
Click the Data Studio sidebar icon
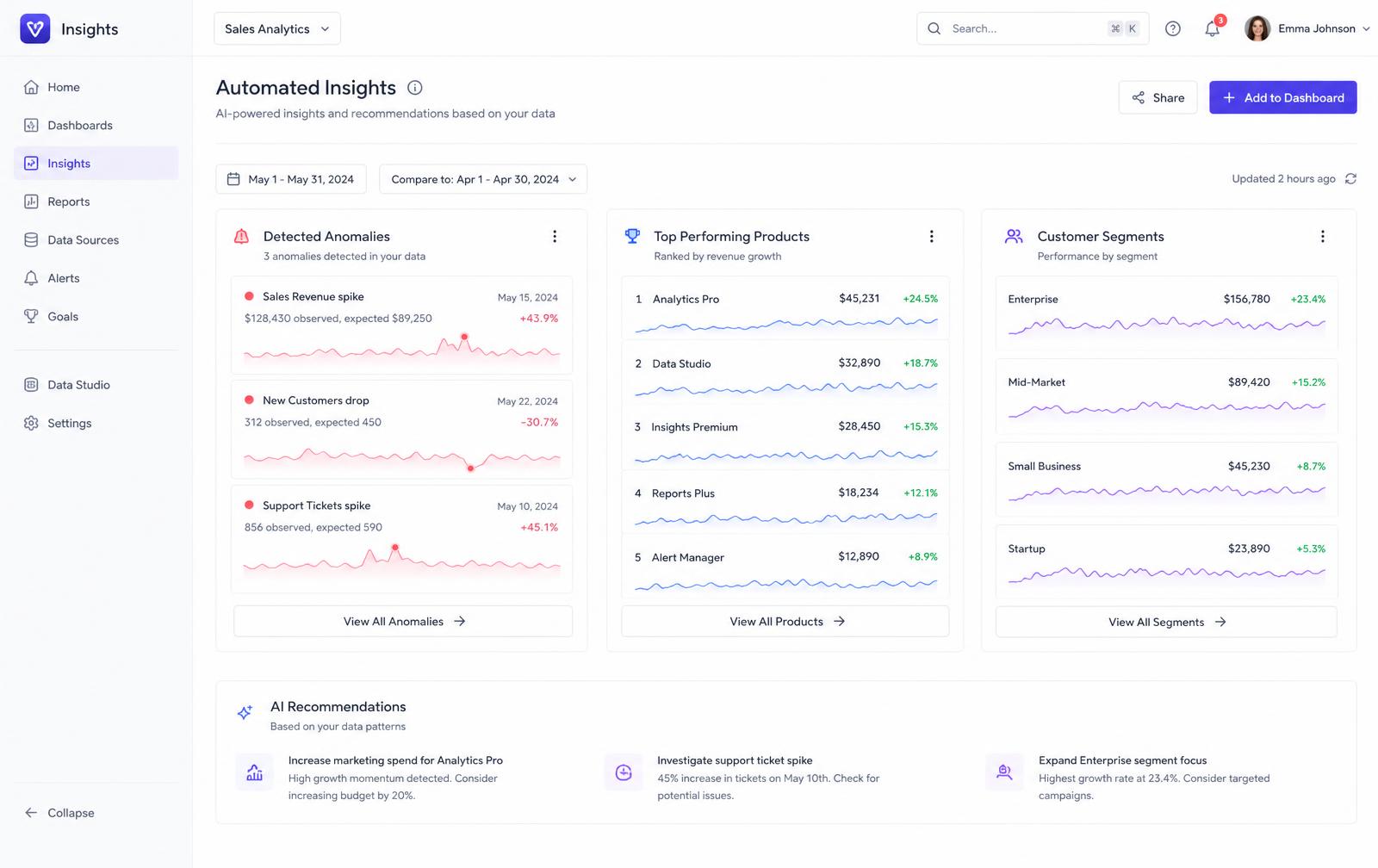31,385
